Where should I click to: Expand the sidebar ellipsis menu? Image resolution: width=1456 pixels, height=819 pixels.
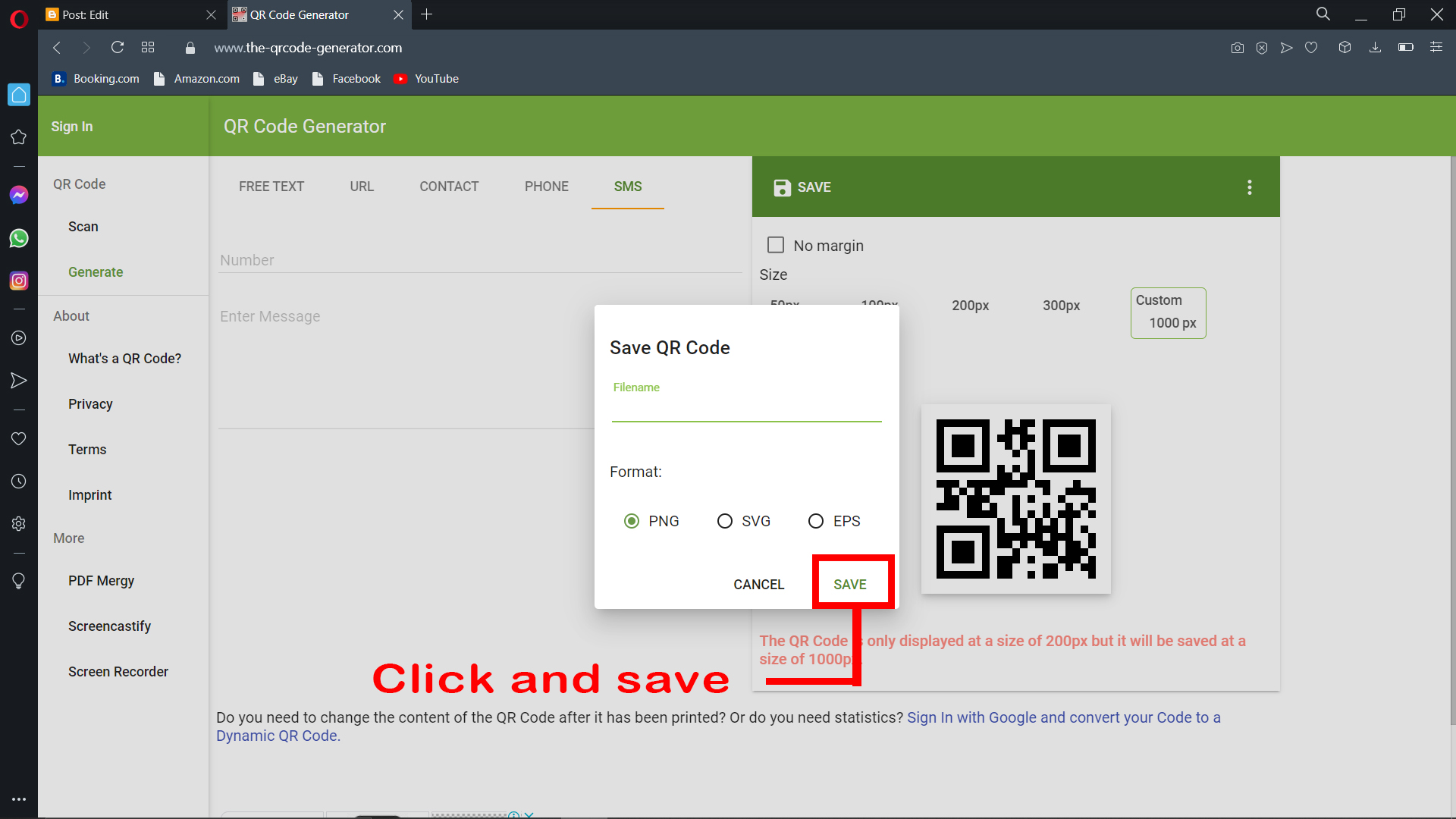(19, 799)
